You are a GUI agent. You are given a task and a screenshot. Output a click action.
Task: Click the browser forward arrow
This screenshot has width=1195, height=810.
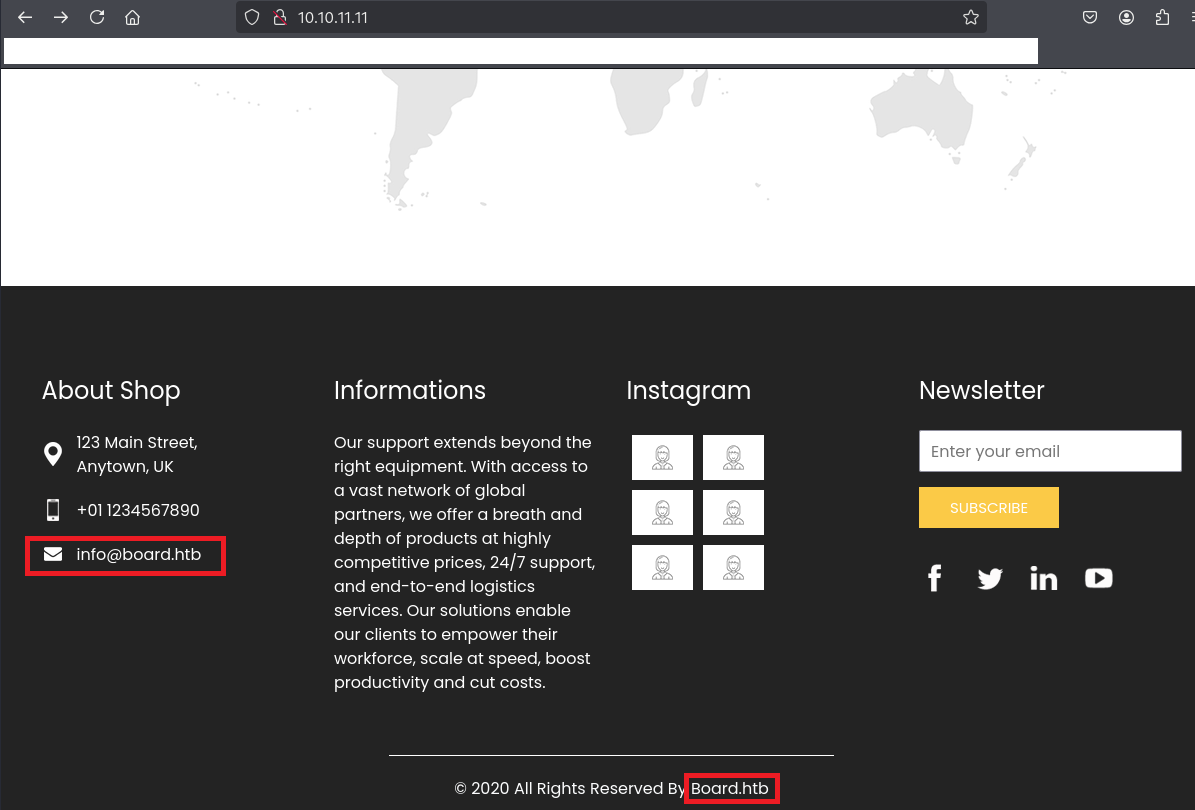[61, 17]
